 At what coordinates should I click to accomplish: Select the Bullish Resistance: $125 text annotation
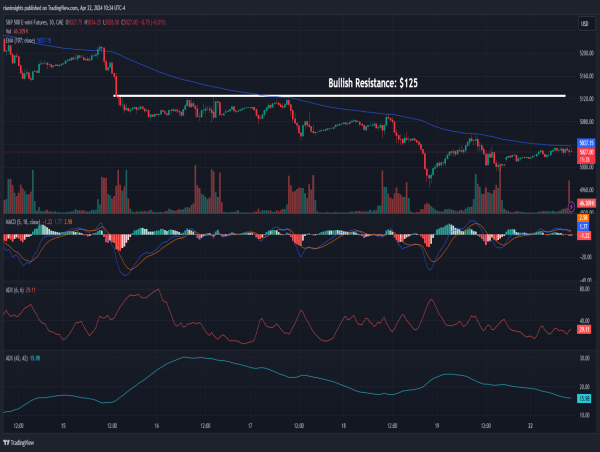[373, 83]
